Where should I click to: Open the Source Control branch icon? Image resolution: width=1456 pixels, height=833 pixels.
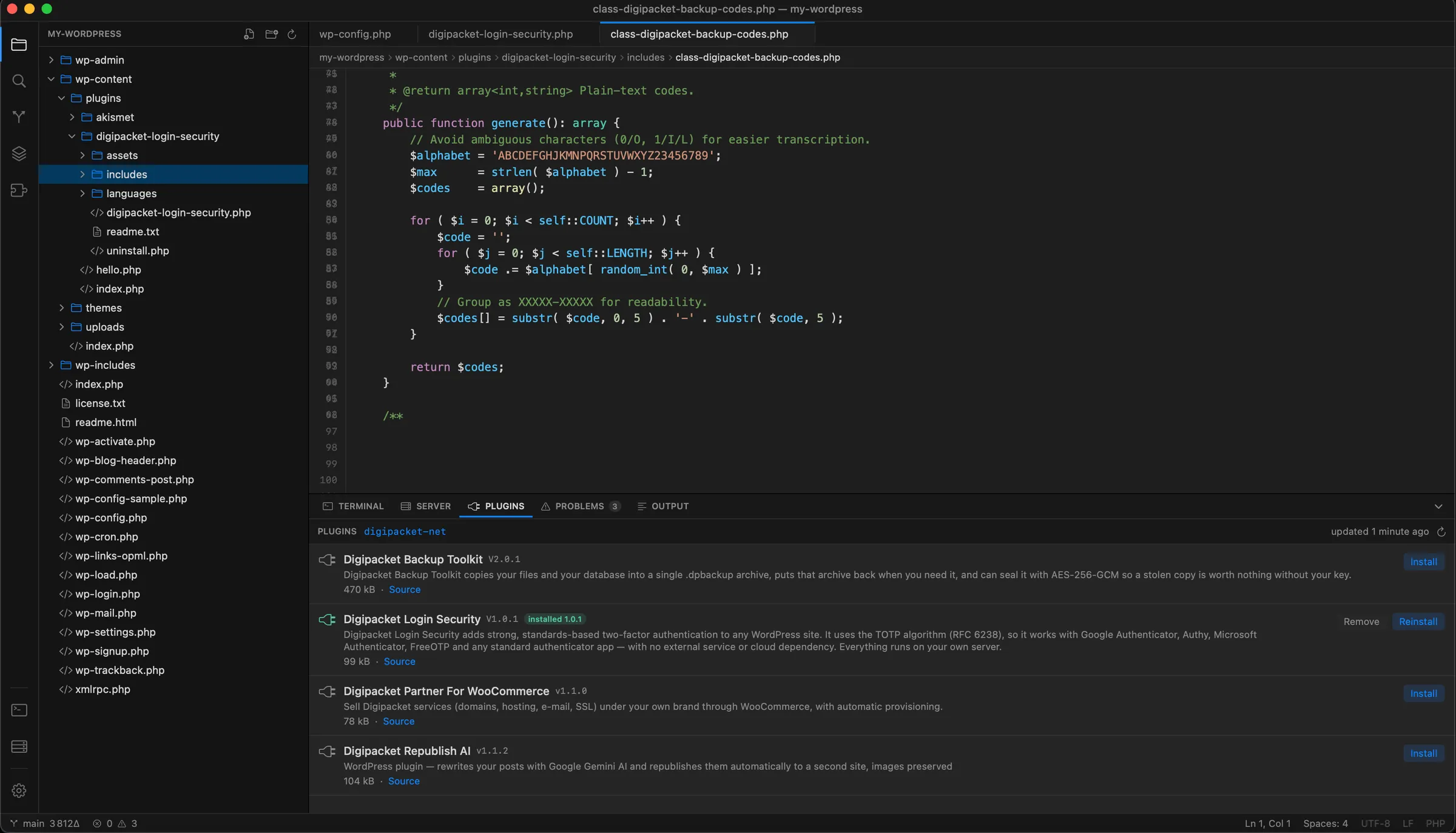[19, 117]
